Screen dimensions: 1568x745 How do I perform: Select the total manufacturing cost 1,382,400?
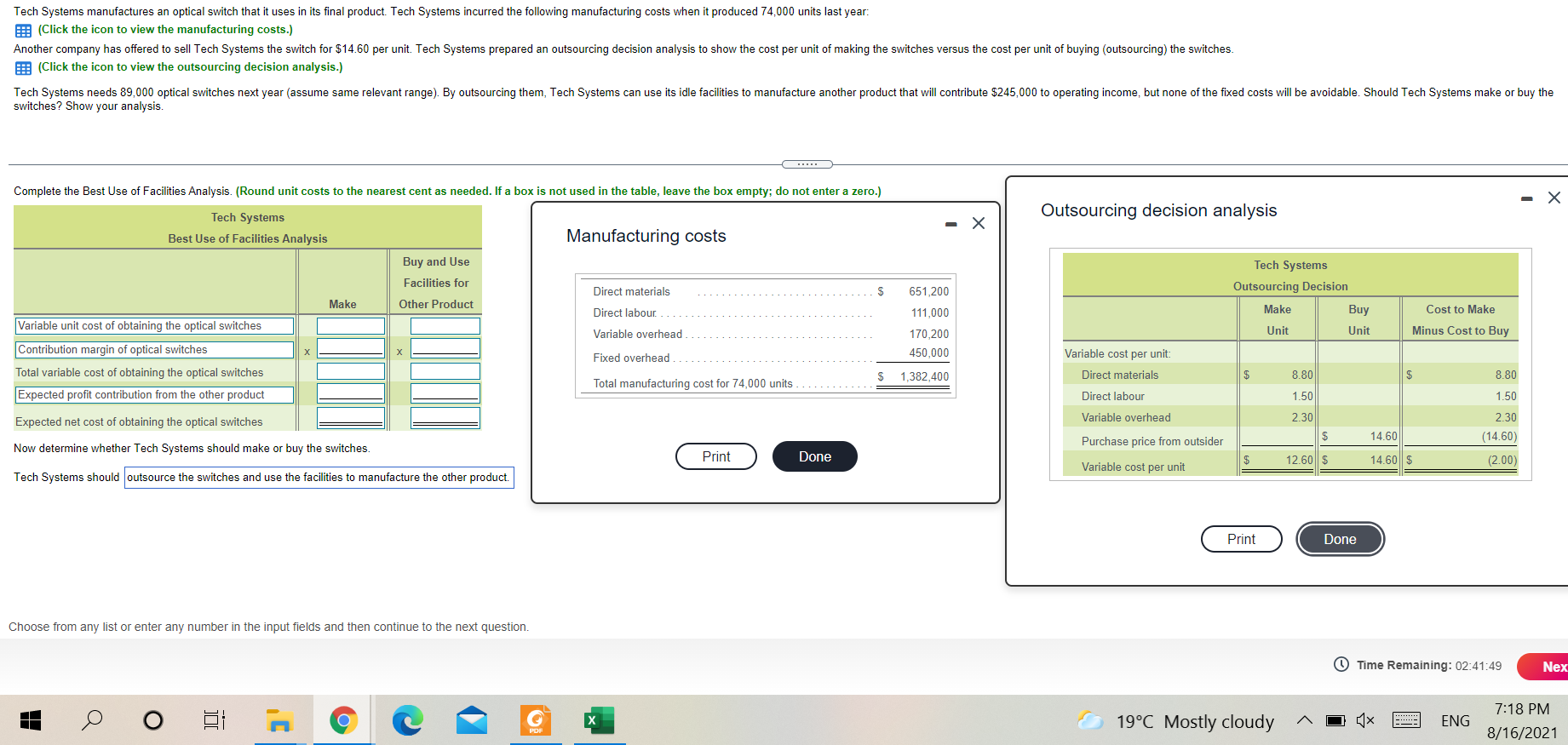point(924,377)
